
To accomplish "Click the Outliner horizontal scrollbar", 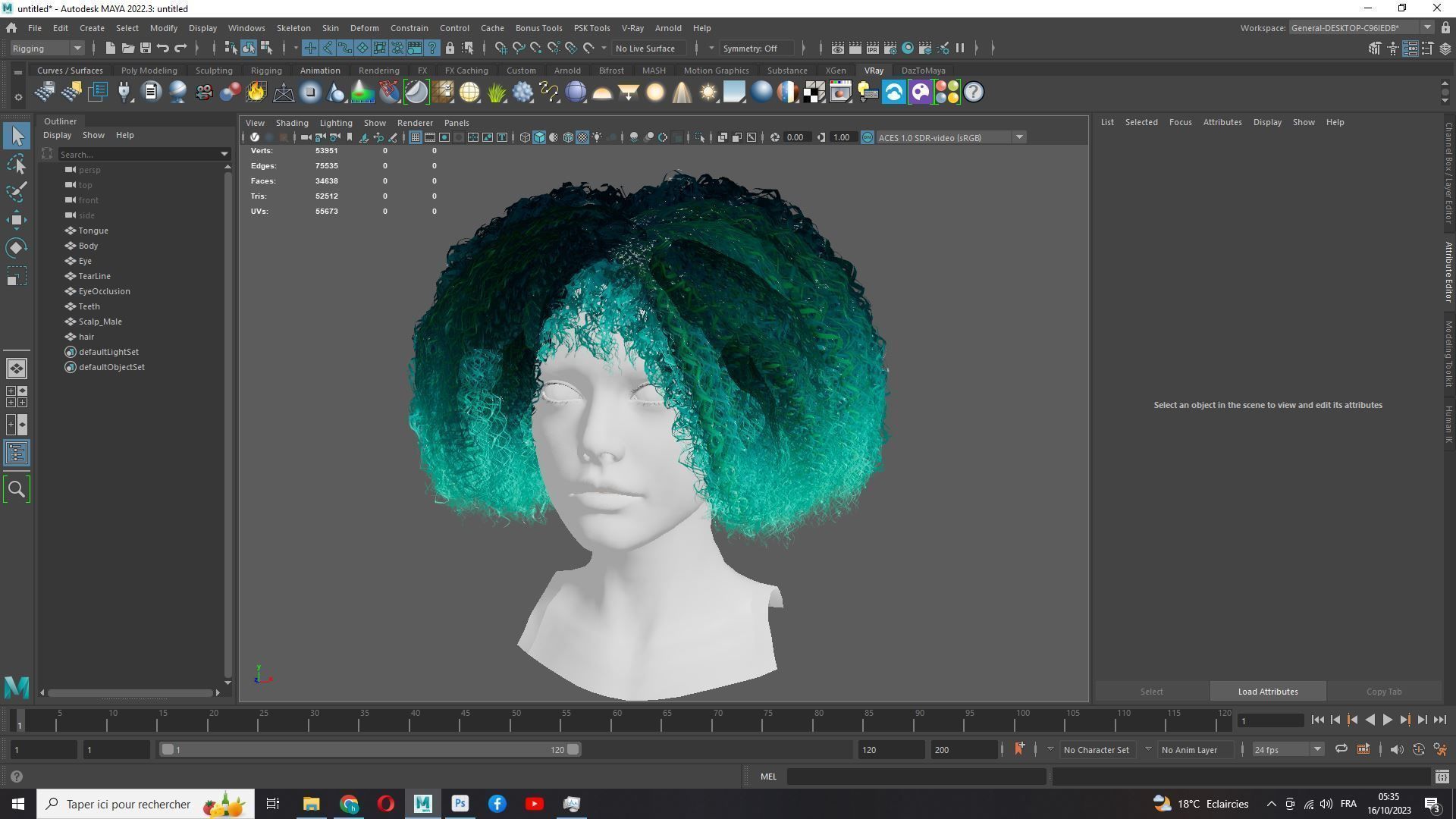I will [x=130, y=692].
